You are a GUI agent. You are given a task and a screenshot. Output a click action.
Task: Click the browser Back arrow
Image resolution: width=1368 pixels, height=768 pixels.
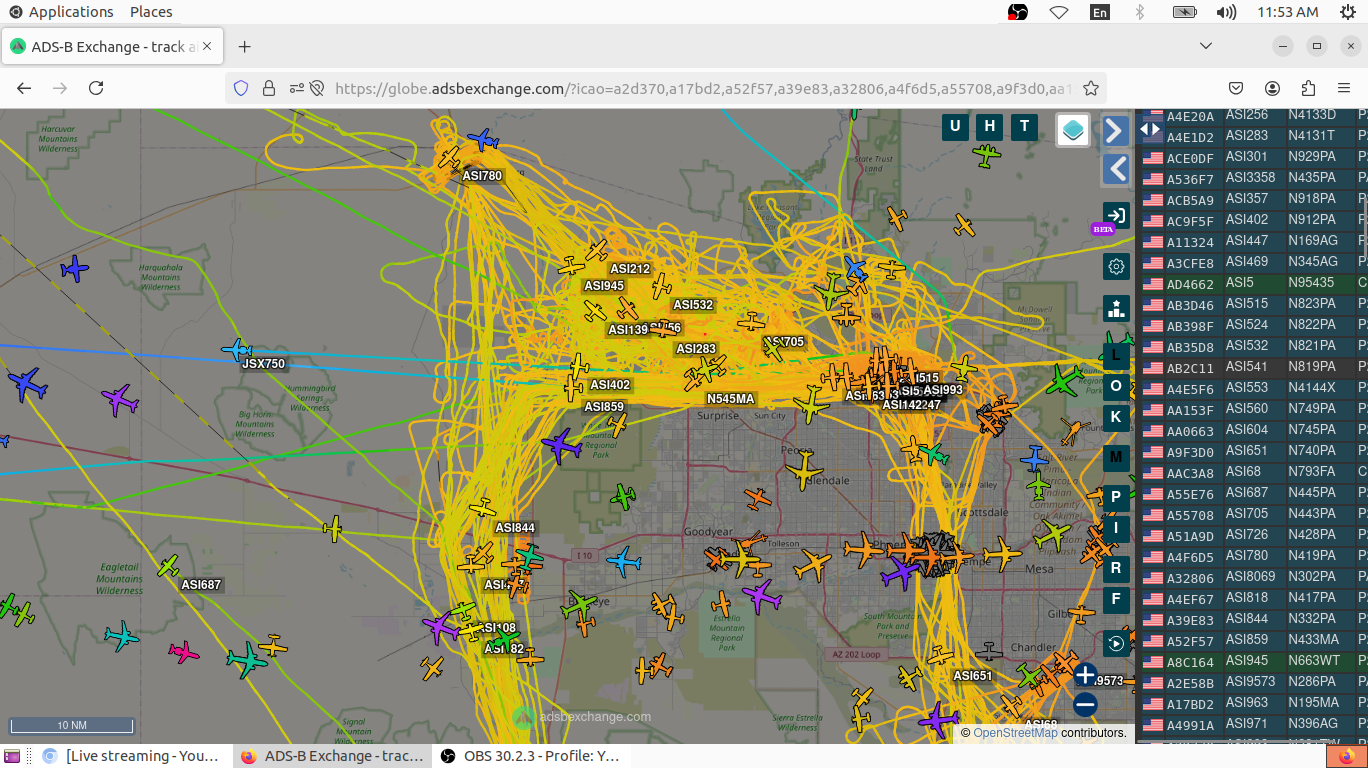[24, 88]
